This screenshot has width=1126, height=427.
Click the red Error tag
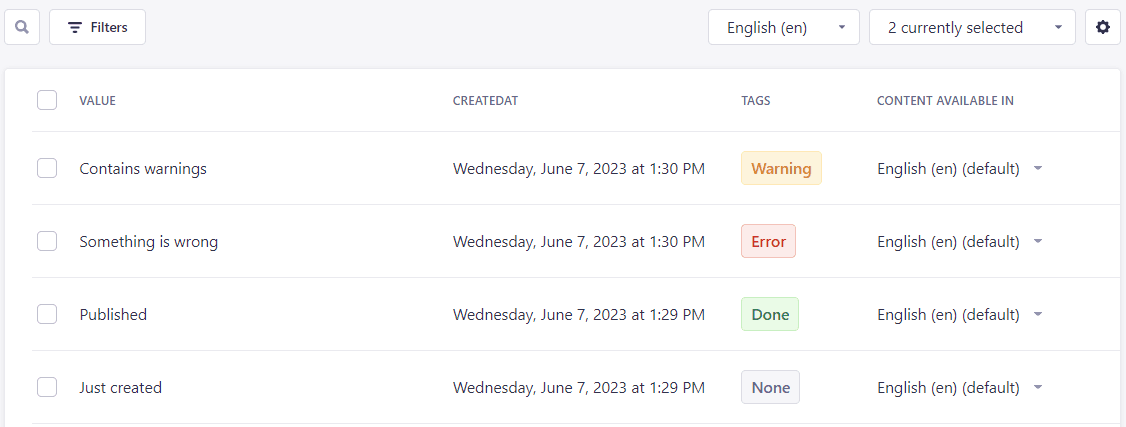tap(768, 241)
